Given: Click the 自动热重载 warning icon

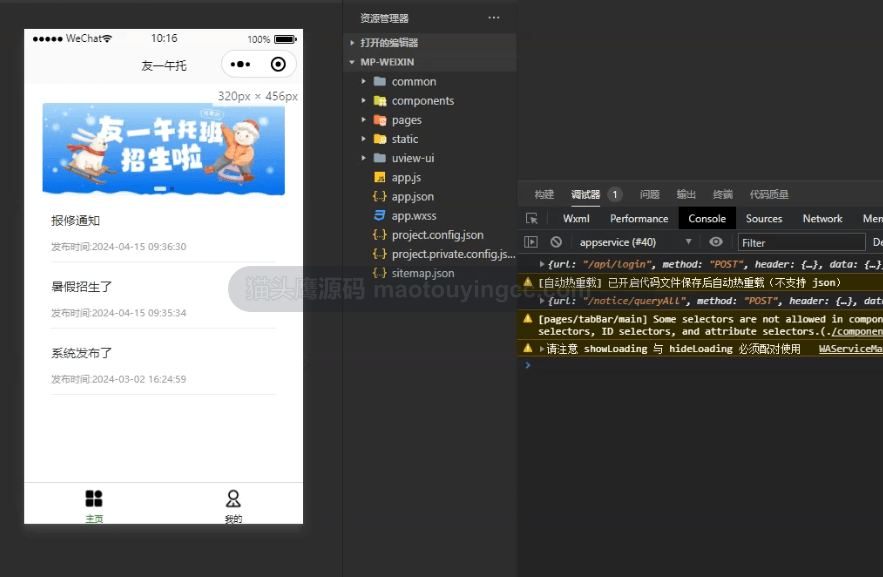Looking at the screenshot, I should point(528,281).
